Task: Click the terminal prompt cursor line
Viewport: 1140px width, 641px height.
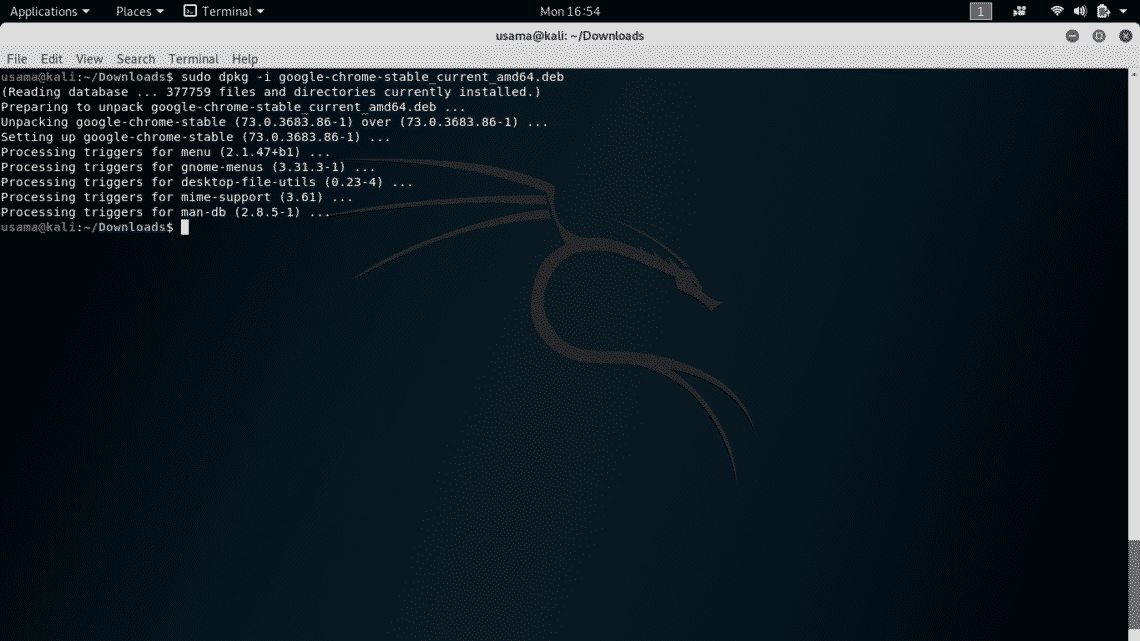Action: pos(184,227)
